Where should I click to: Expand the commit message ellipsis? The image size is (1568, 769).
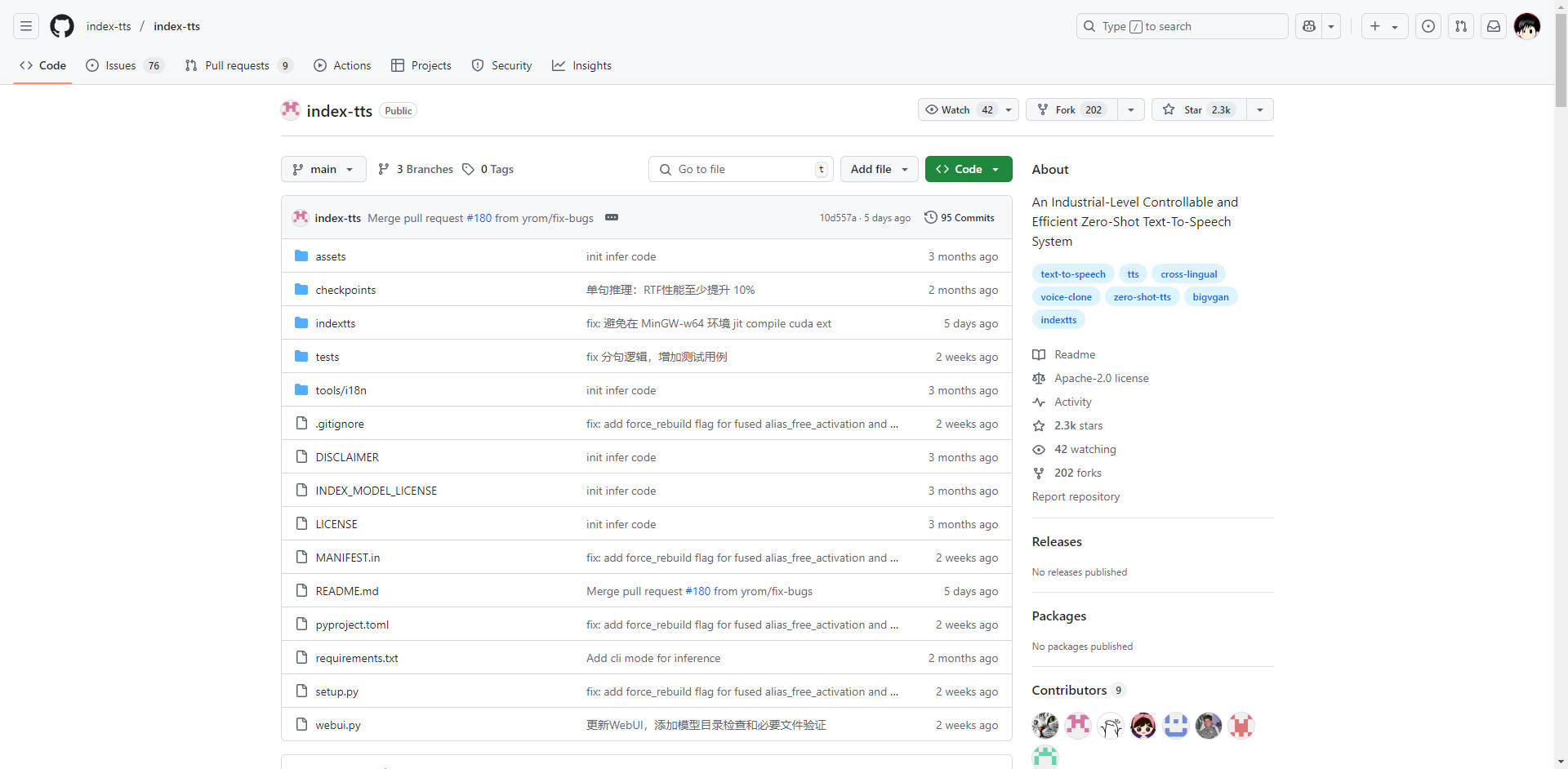pos(612,217)
